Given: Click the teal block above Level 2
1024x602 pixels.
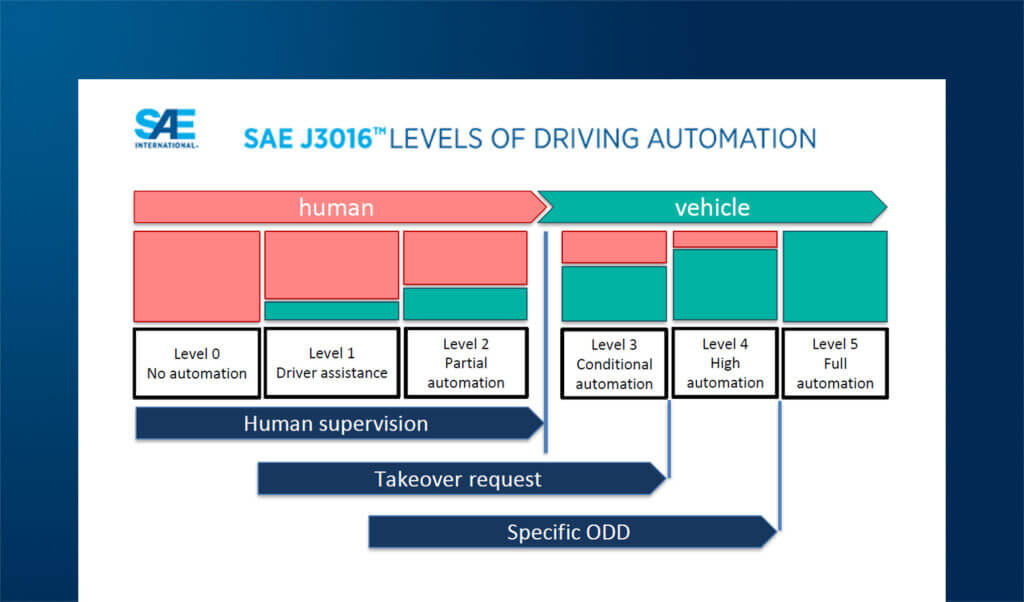Looking at the screenshot, I should [465, 304].
